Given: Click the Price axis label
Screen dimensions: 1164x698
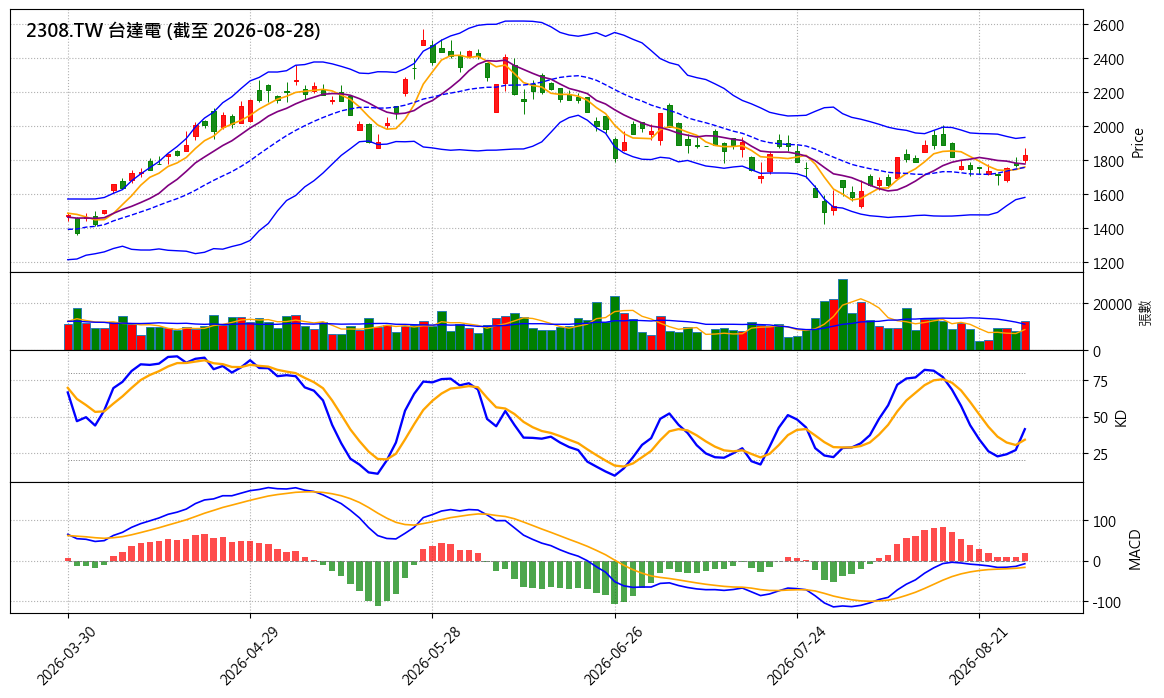Looking at the screenshot, I should (x=1137, y=143).
